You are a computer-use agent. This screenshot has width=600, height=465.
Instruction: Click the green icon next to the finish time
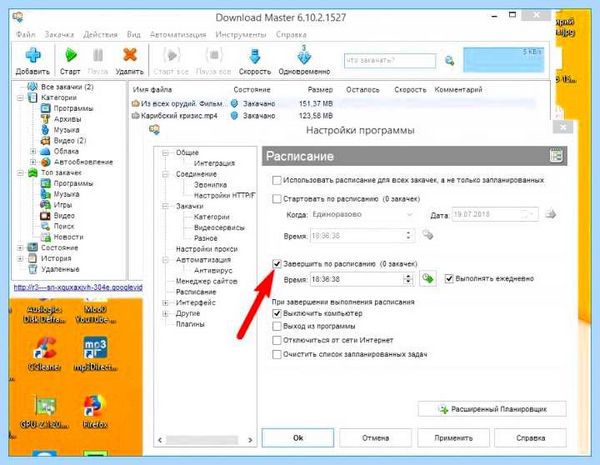click(428, 278)
